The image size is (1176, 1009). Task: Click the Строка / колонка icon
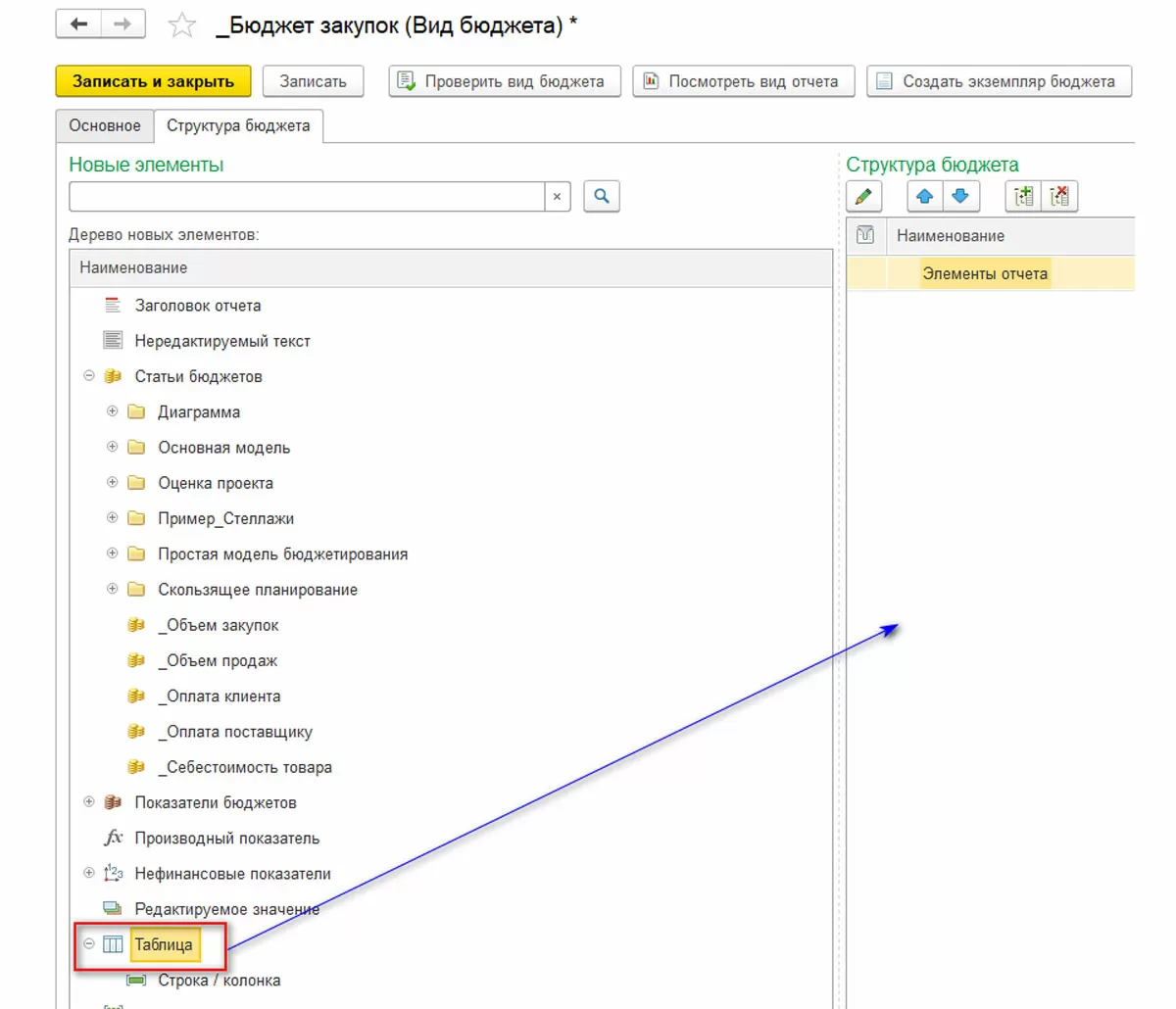point(136,980)
